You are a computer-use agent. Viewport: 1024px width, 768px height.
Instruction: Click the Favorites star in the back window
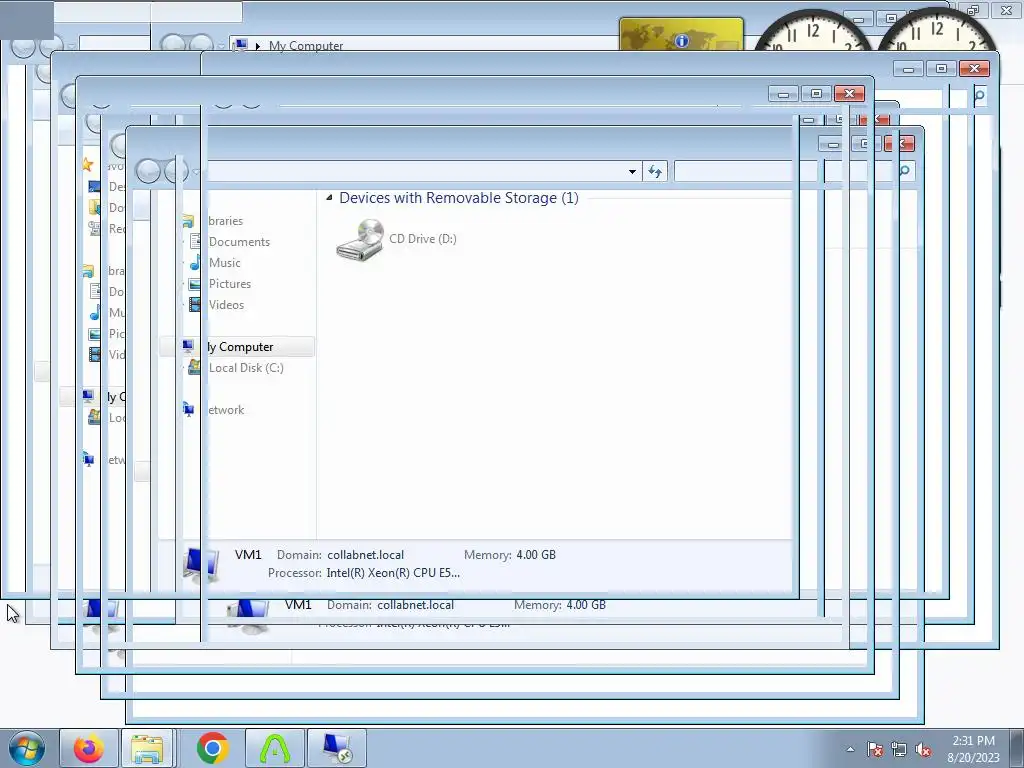pyautogui.click(x=88, y=165)
